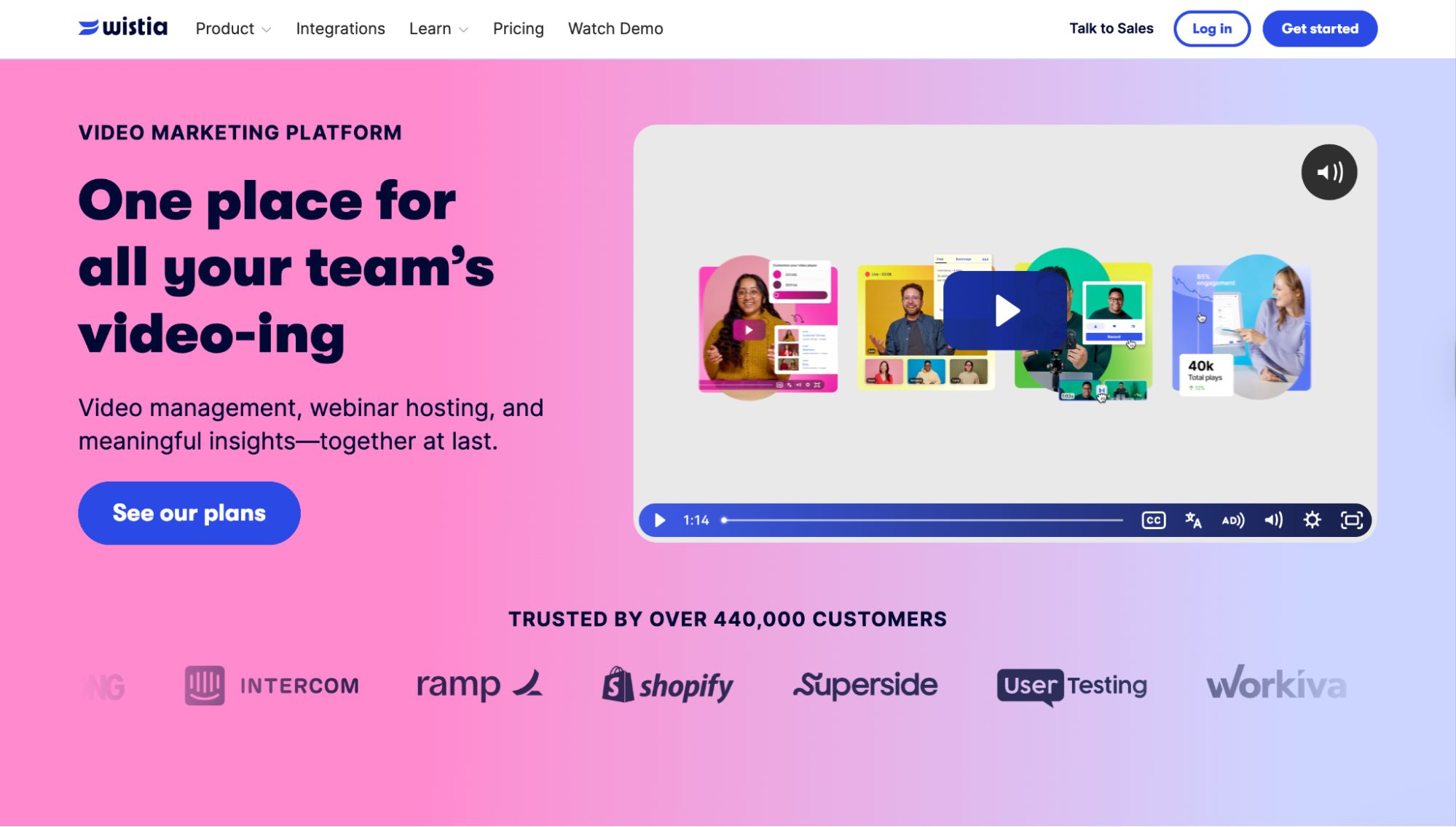The height and width of the screenshot is (827, 1456).
Task: Open the video player settings gear
Action: pyautogui.click(x=1312, y=520)
